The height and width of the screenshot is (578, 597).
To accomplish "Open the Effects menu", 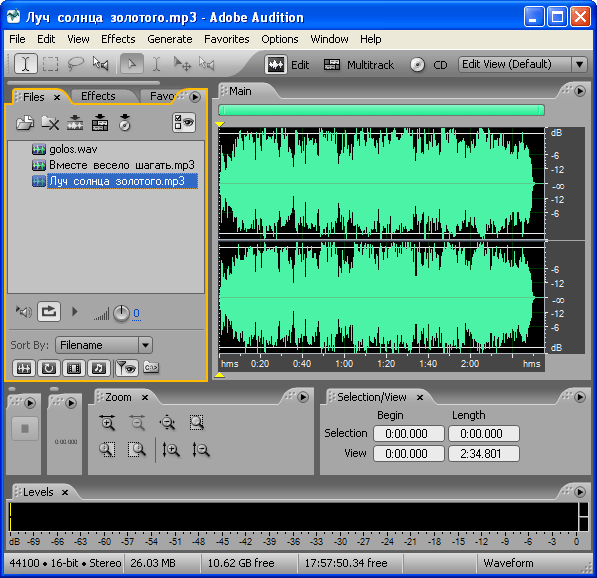I will [118, 39].
